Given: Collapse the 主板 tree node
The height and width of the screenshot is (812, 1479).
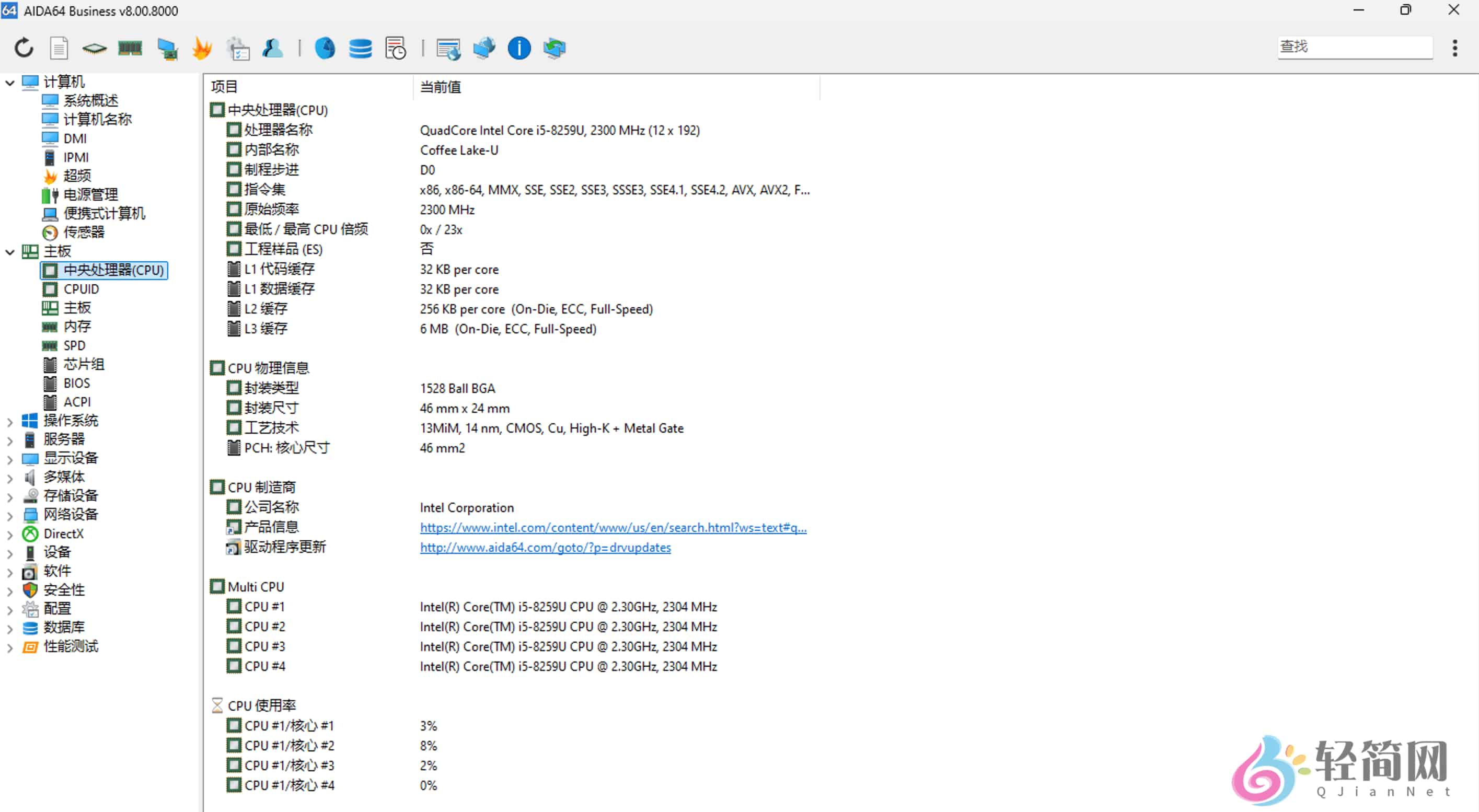Looking at the screenshot, I should (10, 251).
